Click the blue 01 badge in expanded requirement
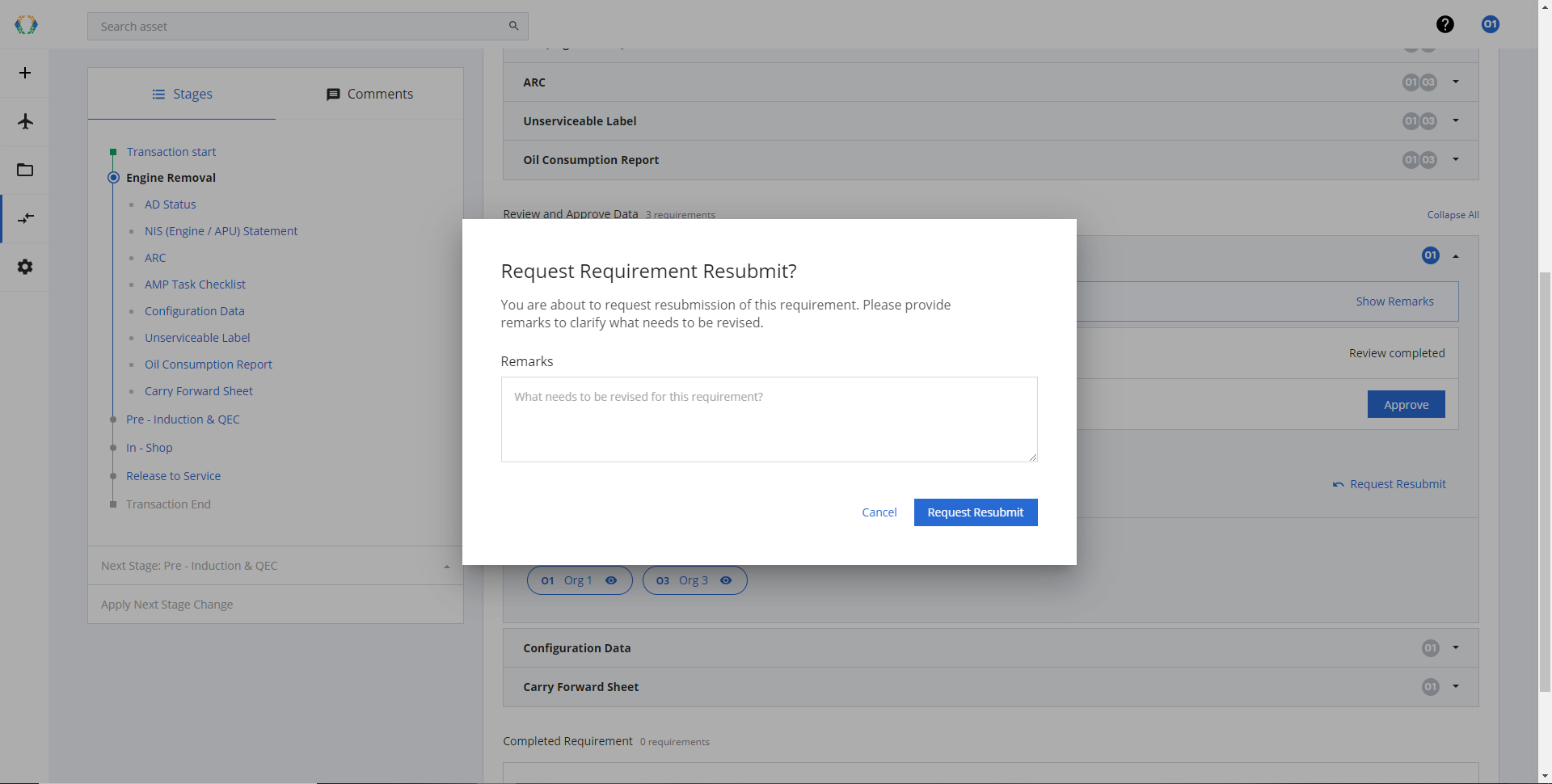This screenshot has height=784, width=1552. coord(1430,255)
